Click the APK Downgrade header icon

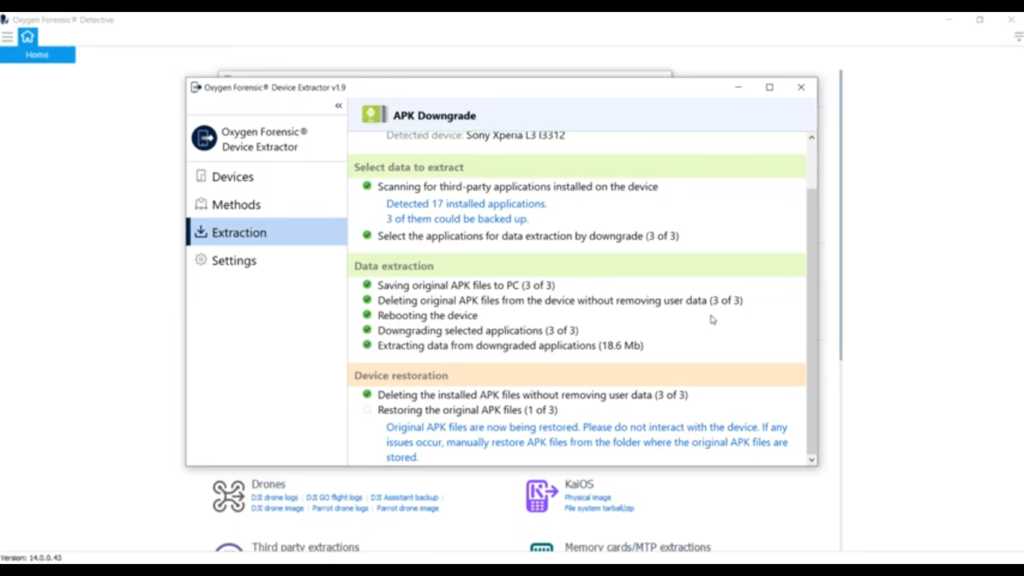[x=374, y=115]
